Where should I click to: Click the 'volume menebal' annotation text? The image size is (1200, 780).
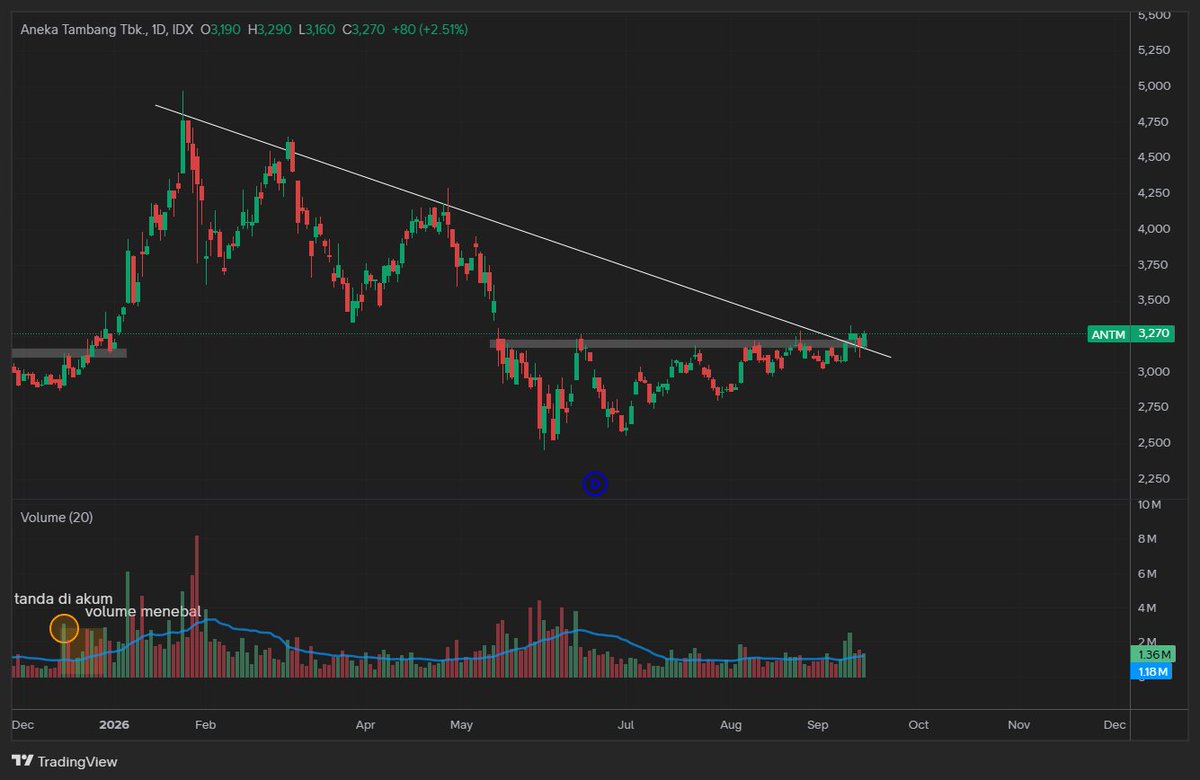(x=143, y=611)
